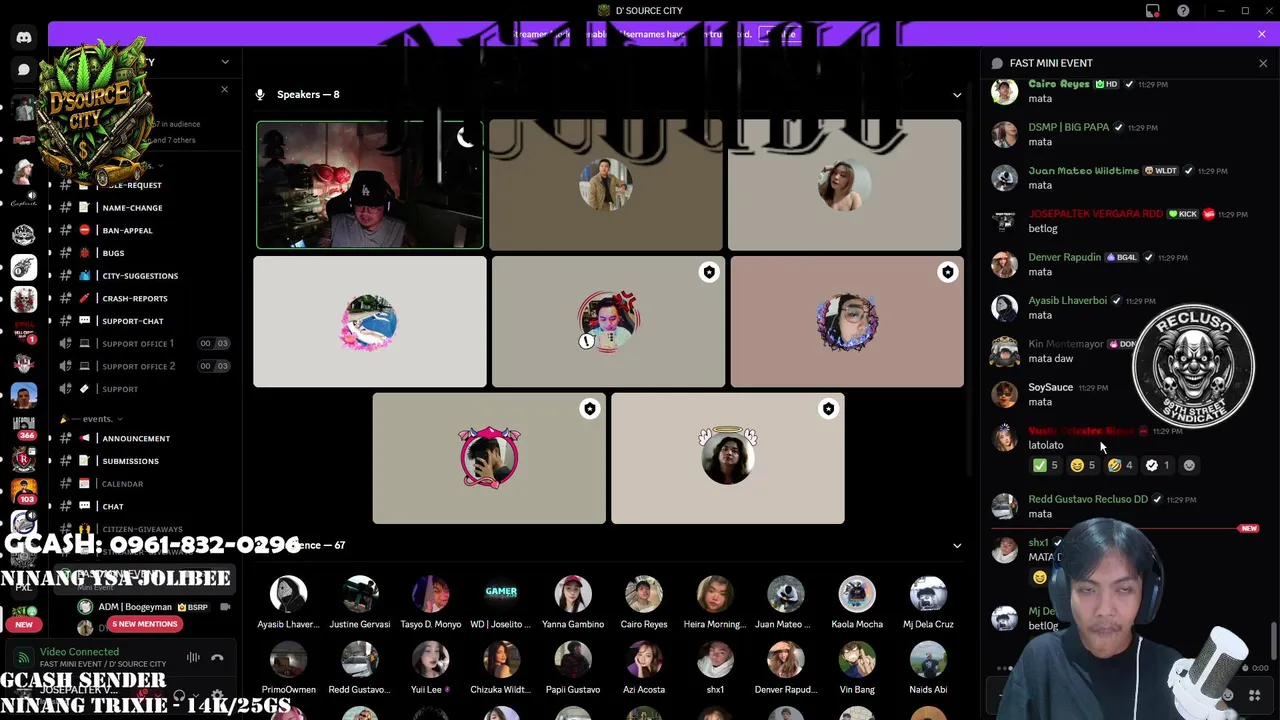Open audience member Yanna Gambino's avatar

tap(573, 594)
